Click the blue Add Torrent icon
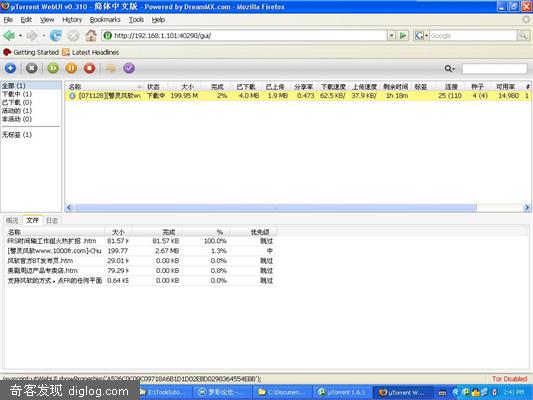Screen dimensions: 533x400 point(11,68)
